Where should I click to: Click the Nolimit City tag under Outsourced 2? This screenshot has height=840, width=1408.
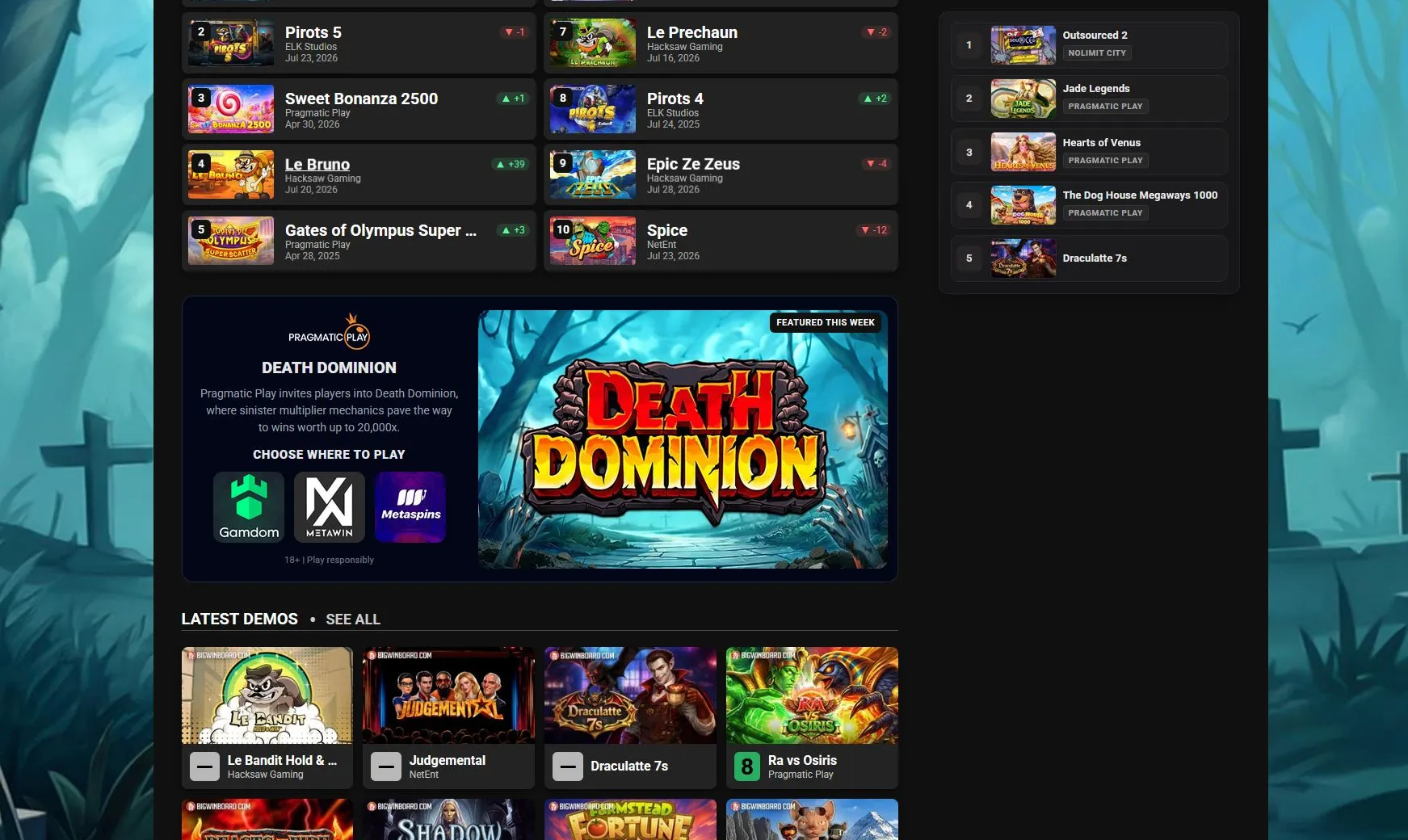(1097, 53)
